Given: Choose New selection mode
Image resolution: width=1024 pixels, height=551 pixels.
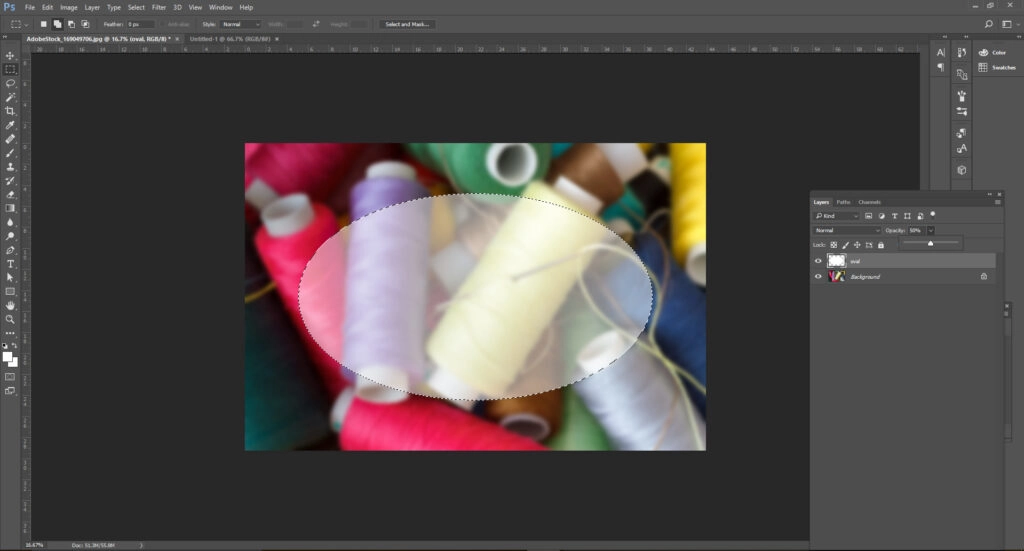Looking at the screenshot, I should pyautogui.click(x=44, y=24).
